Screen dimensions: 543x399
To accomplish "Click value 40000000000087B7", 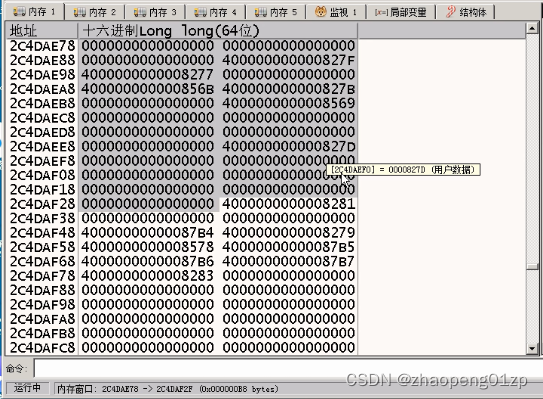I will tap(289, 261).
